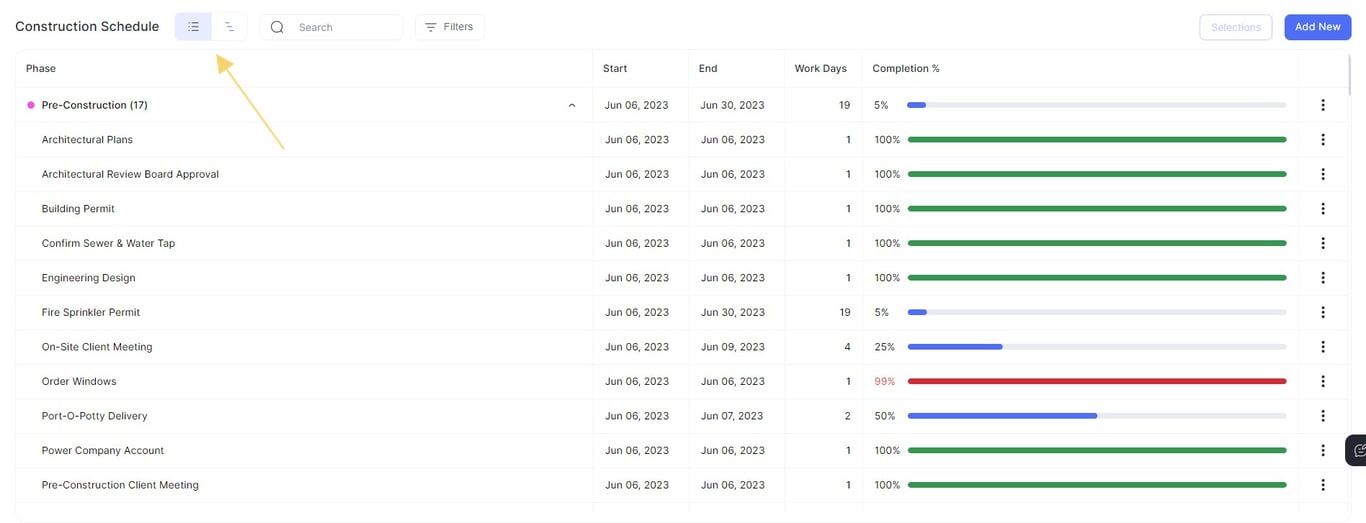
Task: Select the On-Site Client Meeting task name
Action: click(97, 347)
